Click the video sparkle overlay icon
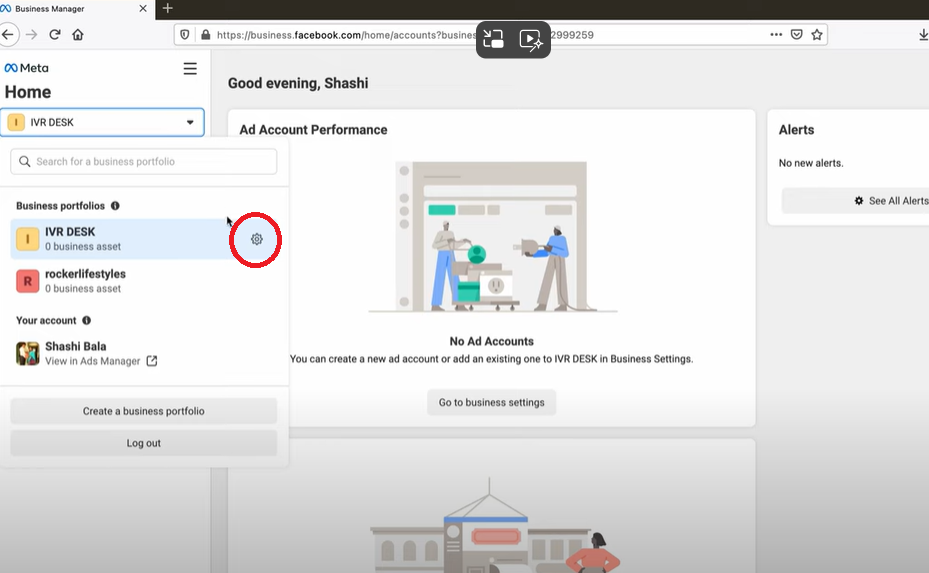The width and height of the screenshot is (929, 573). [x=531, y=40]
